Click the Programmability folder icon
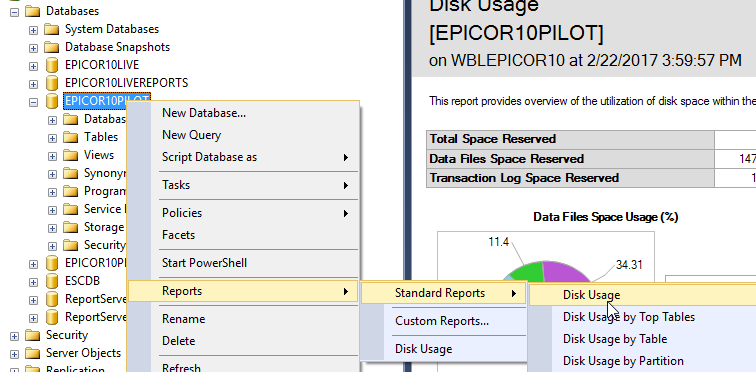The width and height of the screenshot is (756, 372). click(71, 191)
